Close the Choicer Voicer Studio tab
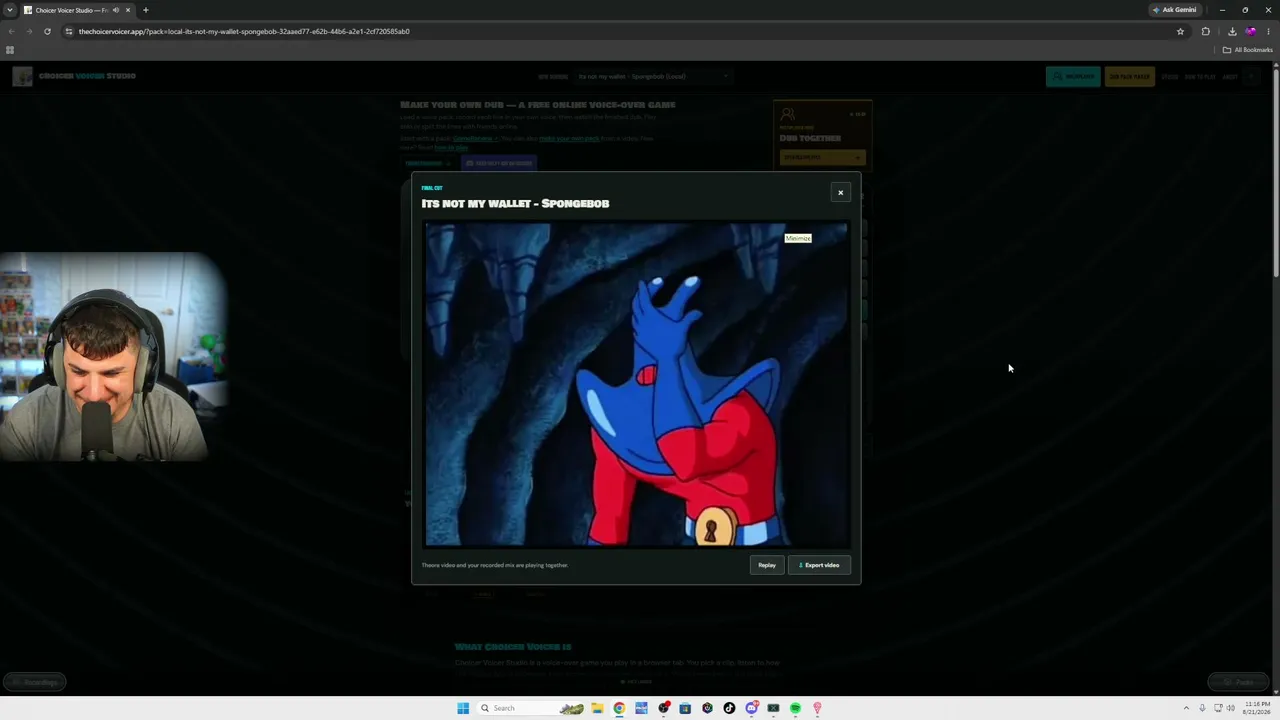 (128, 10)
